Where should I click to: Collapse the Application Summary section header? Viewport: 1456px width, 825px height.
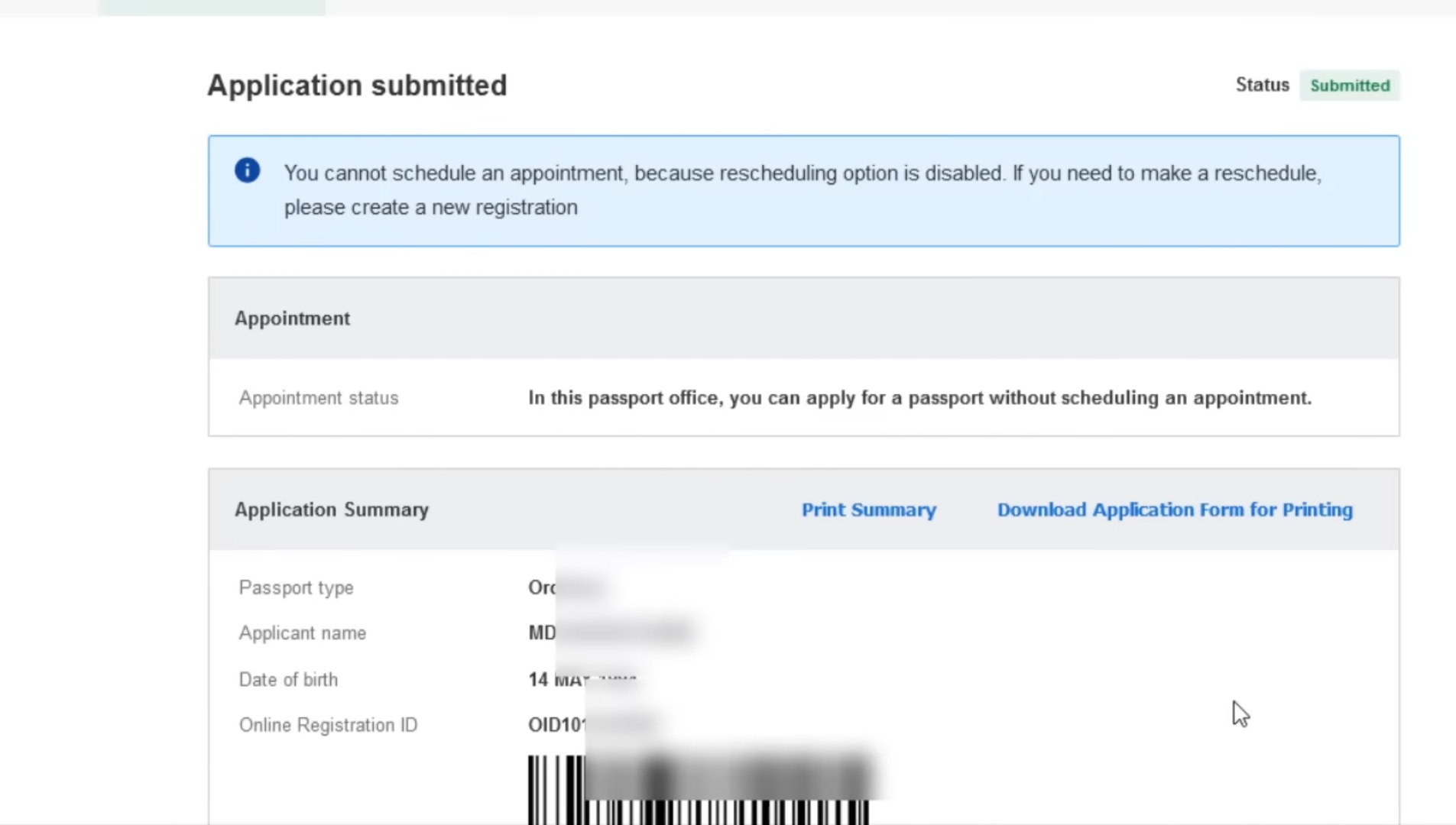(x=332, y=509)
